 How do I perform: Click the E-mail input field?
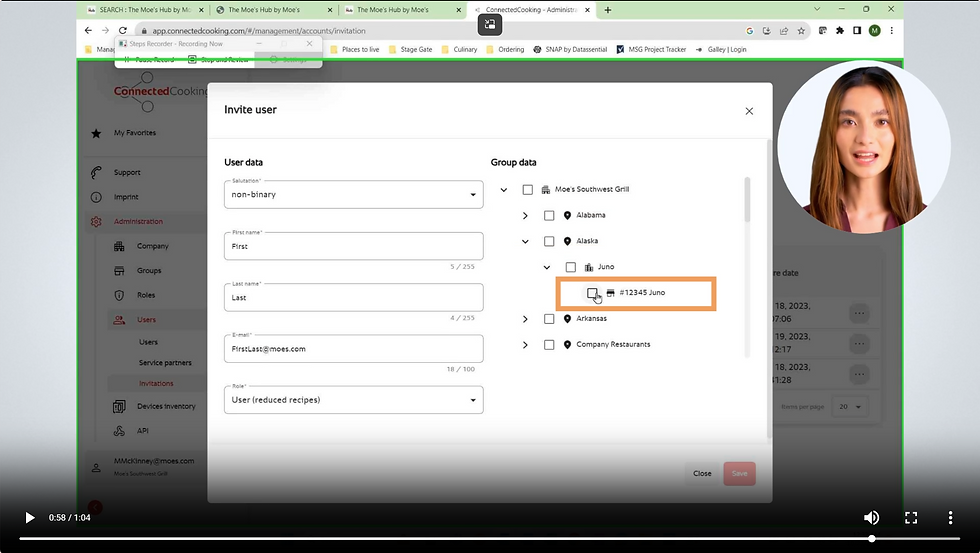coord(354,349)
